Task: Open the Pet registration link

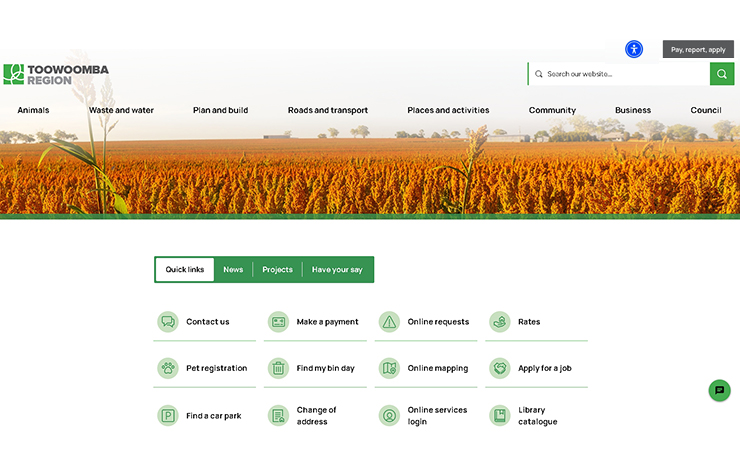Action: click(217, 368)
